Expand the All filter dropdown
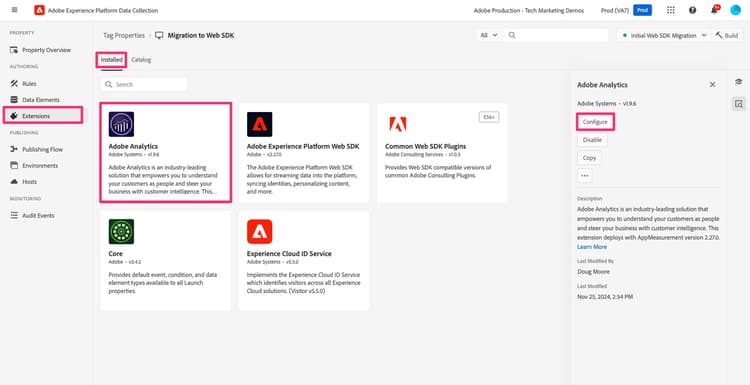This screenshot has height=385, width=750. tap(489, 35)
